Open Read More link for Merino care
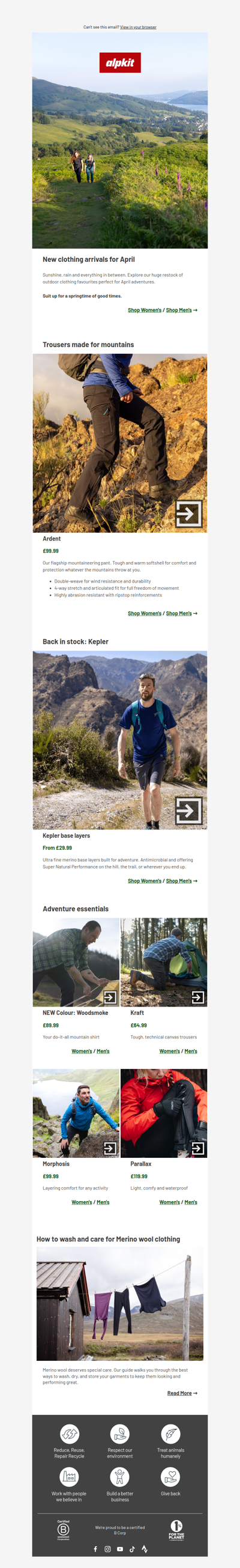 (x=179, y=1393)
